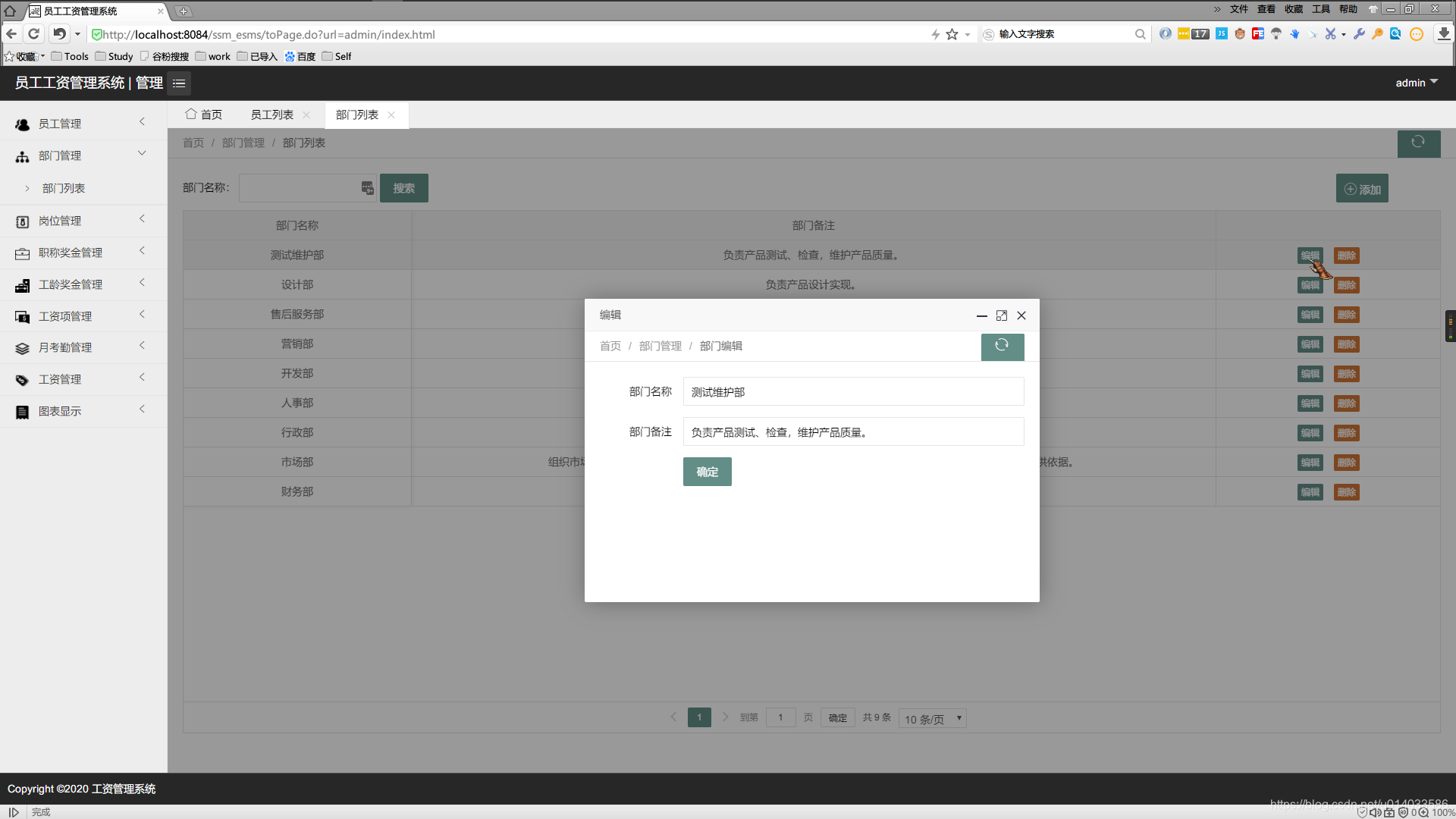Click the home icon in browser tab bar
The height and width of the screenshot is (819, 1456).
pos(10,11)
